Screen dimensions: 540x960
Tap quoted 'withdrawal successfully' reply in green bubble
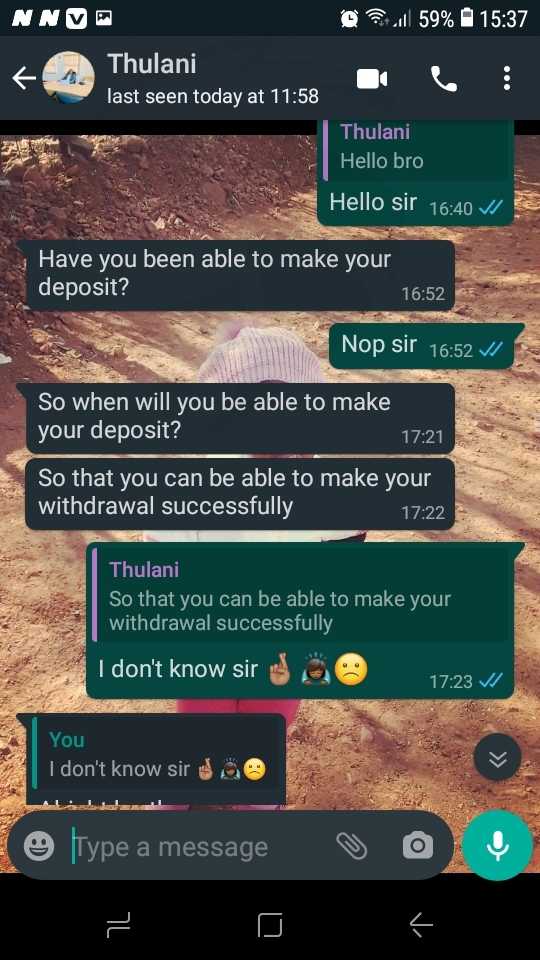(300, 596)
